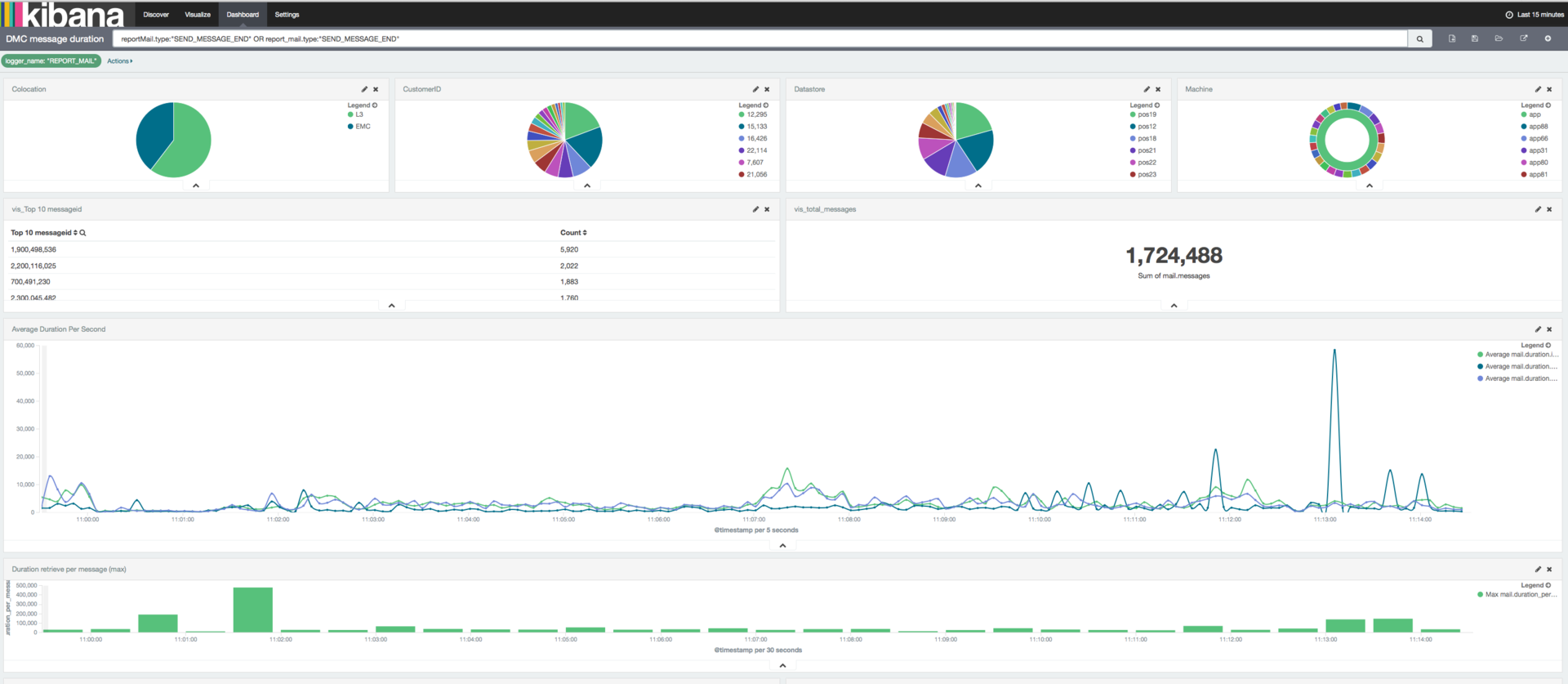Click the count value 2,022 in table

[x=569, y=266]
